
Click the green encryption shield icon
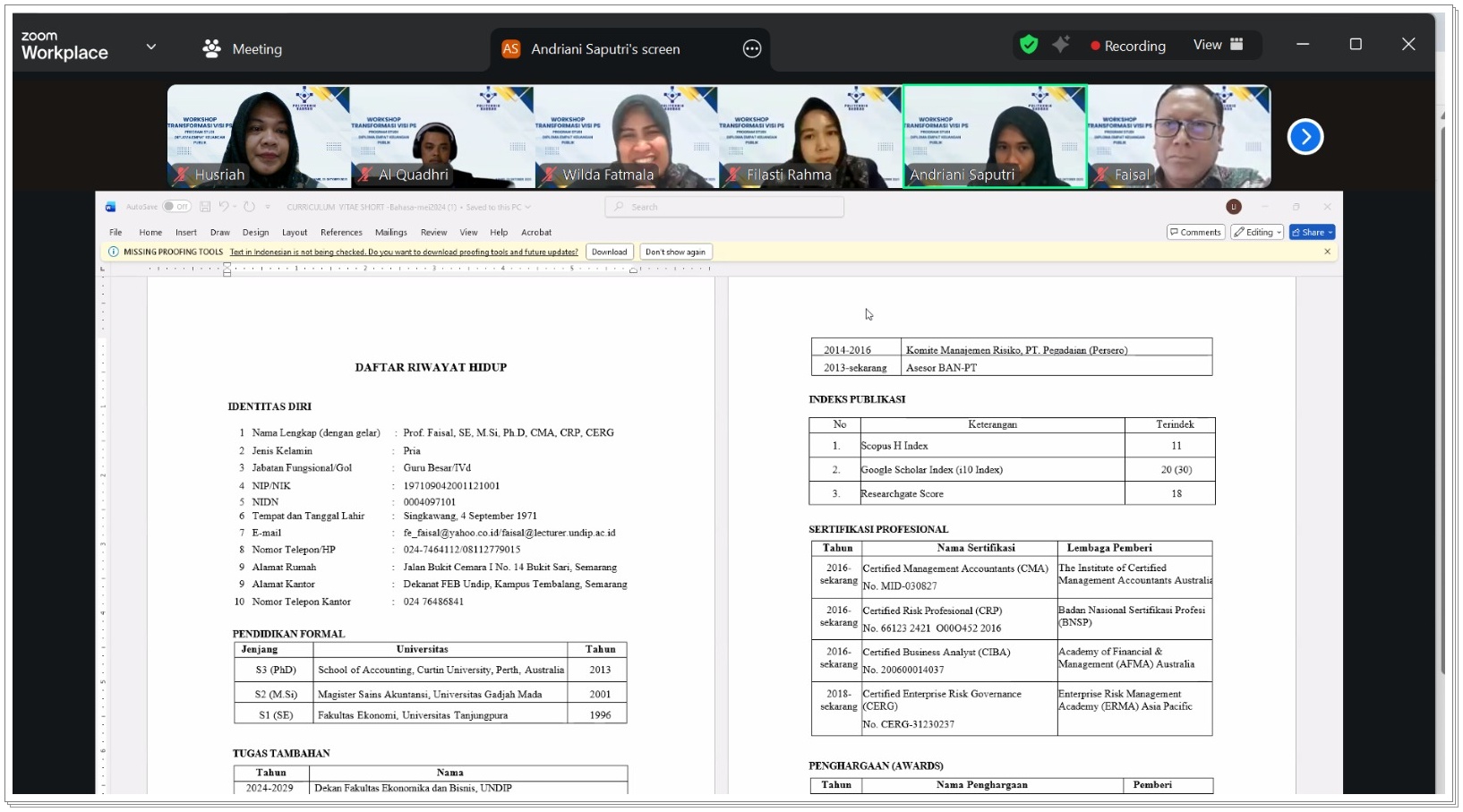(x=1029, y=45)
